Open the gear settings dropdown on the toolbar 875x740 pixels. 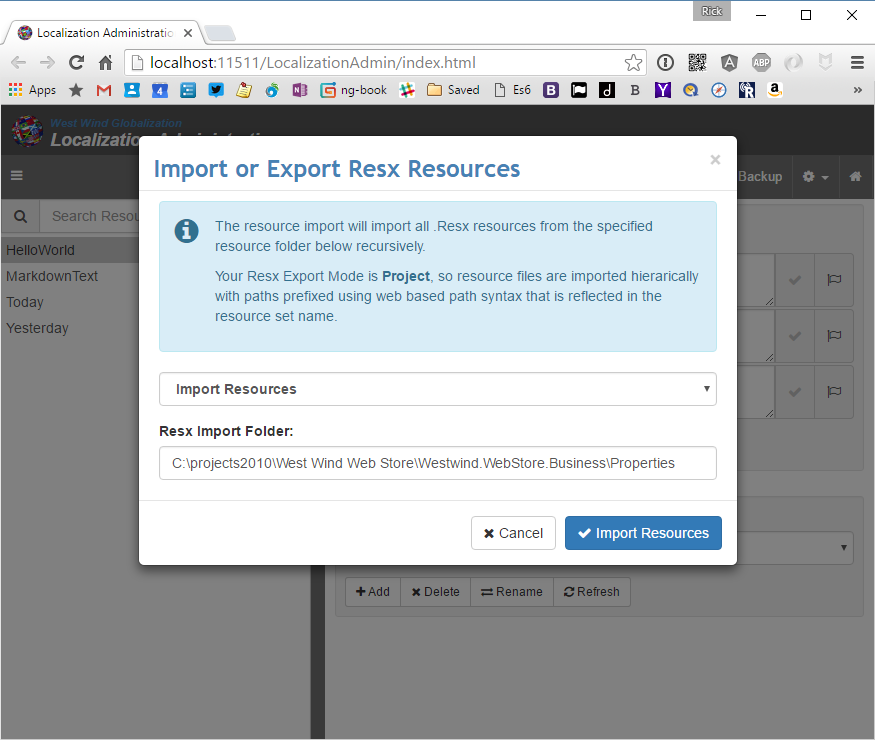814,175
